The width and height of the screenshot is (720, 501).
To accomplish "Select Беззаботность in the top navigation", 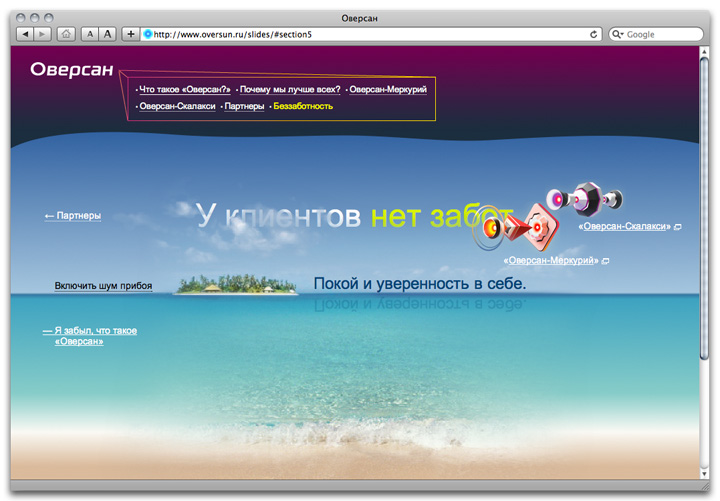I will 303,106.
